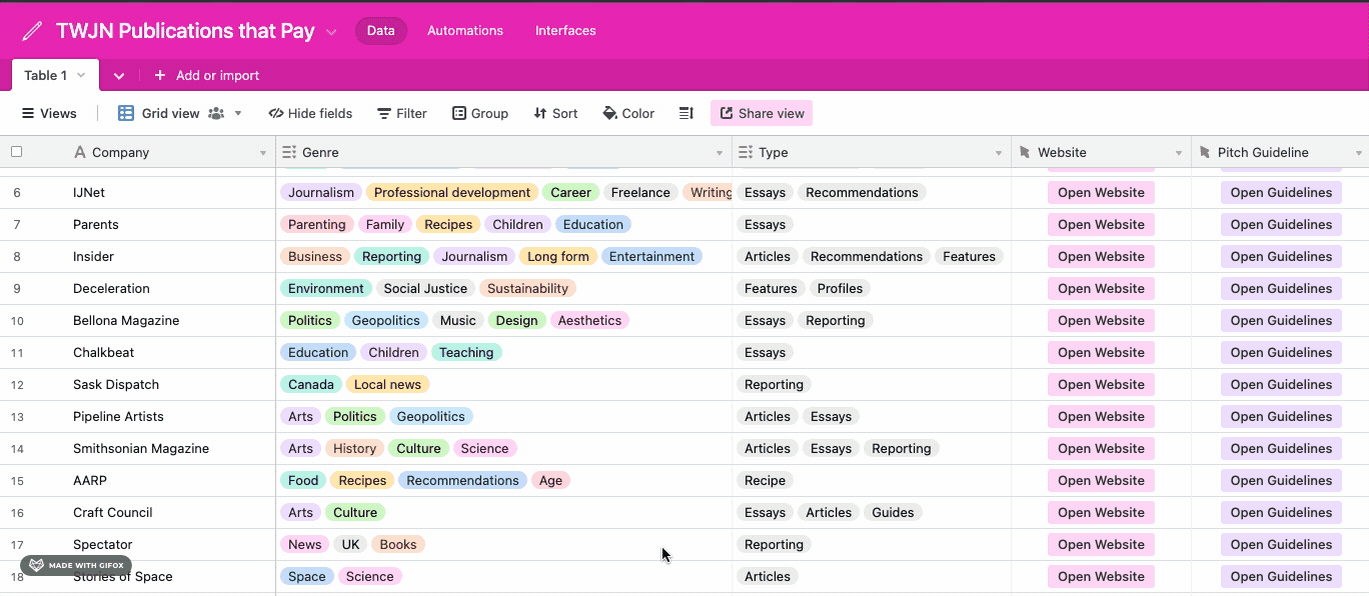Click Hide fields
This screenshot has width=1369, height=596.
pos(310,114)
